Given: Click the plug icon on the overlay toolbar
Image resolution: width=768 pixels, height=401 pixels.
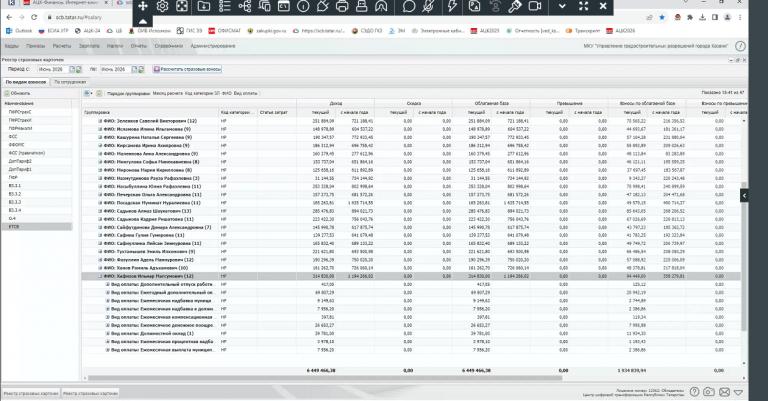Looking at the screenshot, I should pos(322,6).
